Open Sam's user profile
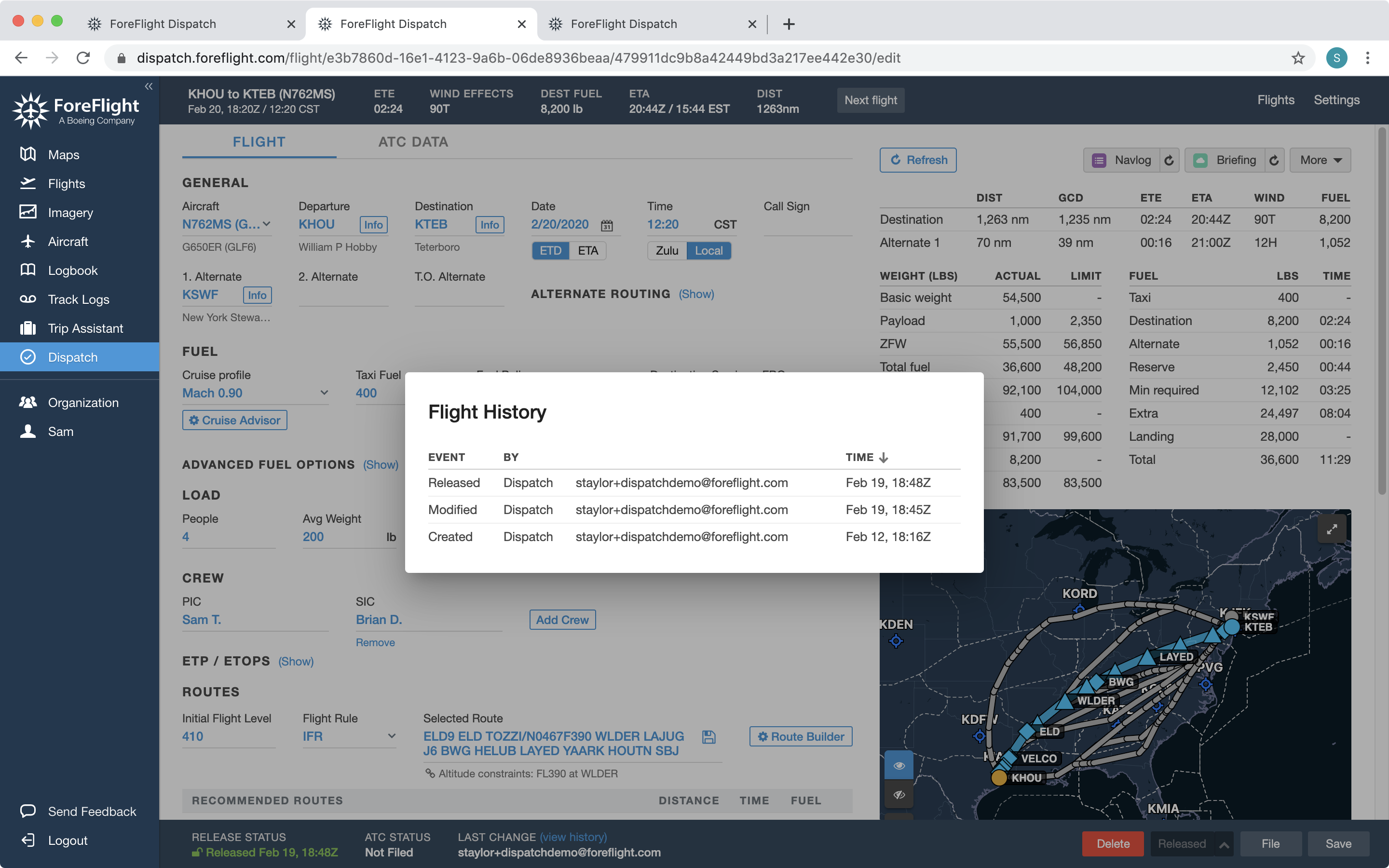 pos(60,431)
